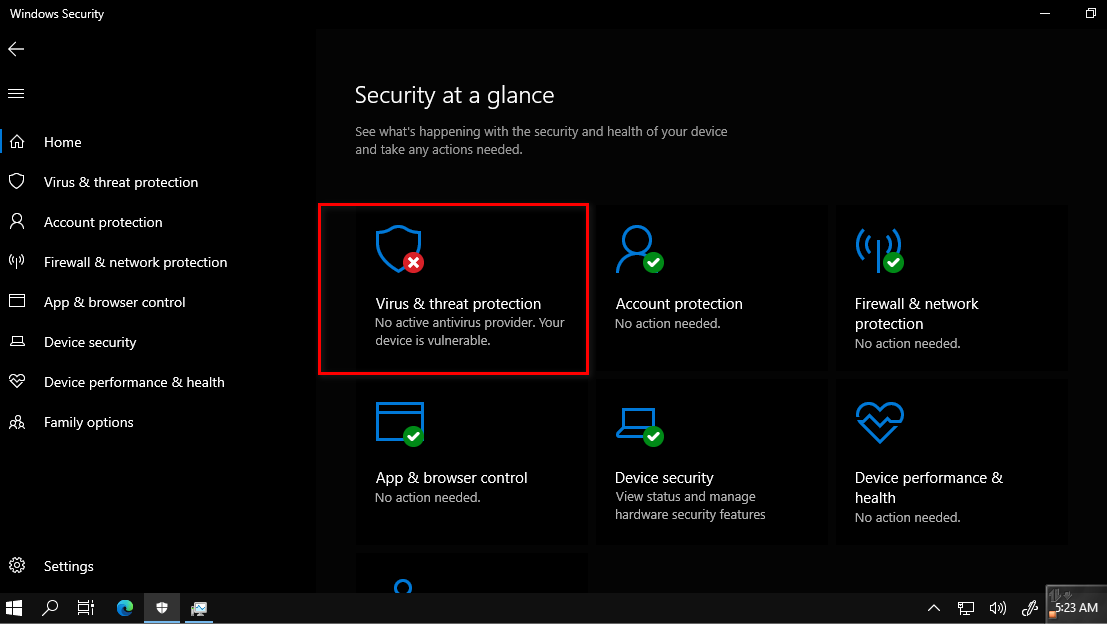Click the Virus & threat protection shield icon in sidebar
This screenshot has width=1107, height=624.
click(x=17, y=181)
